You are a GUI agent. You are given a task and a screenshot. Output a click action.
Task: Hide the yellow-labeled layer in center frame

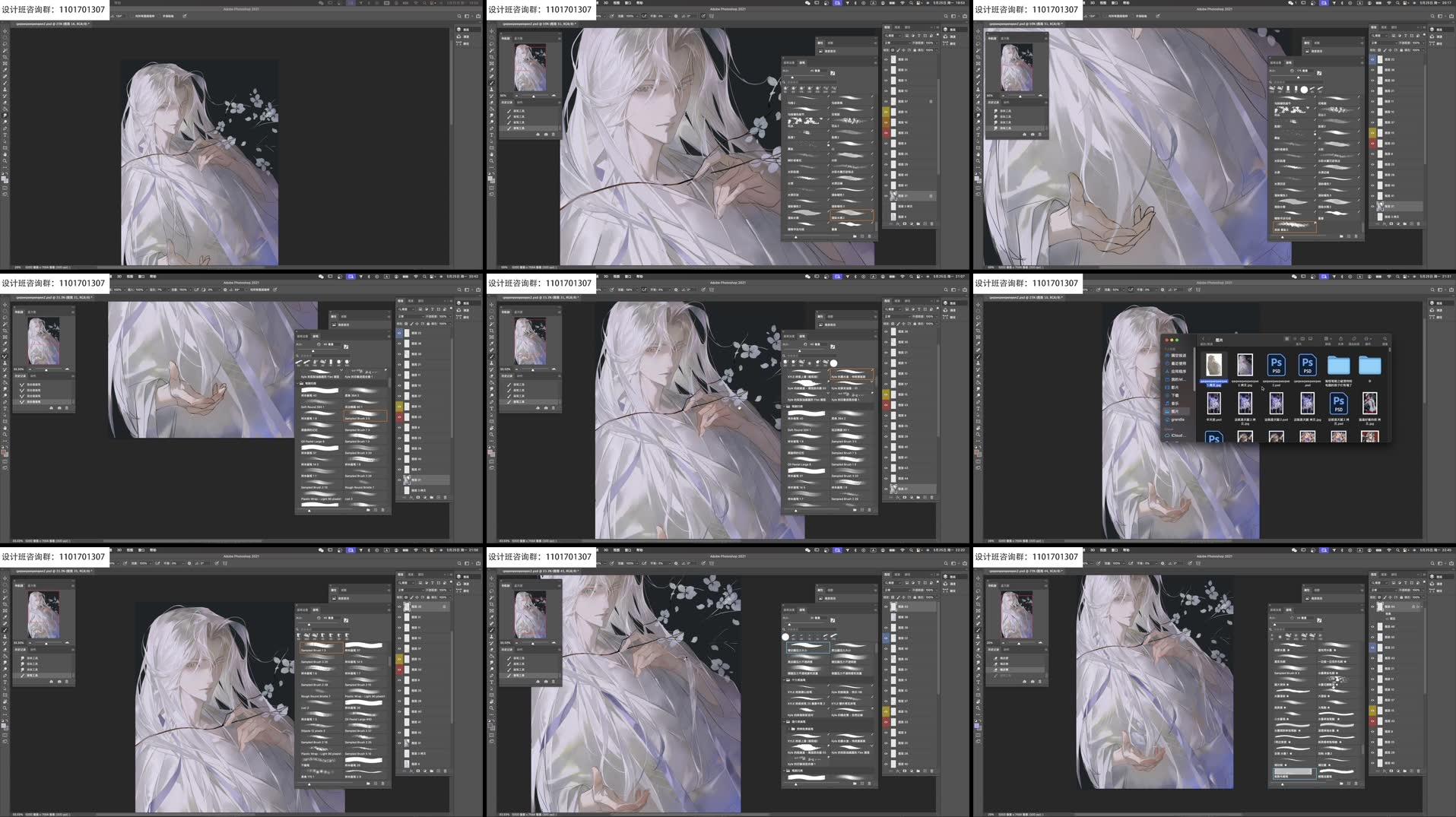point(886,394)
